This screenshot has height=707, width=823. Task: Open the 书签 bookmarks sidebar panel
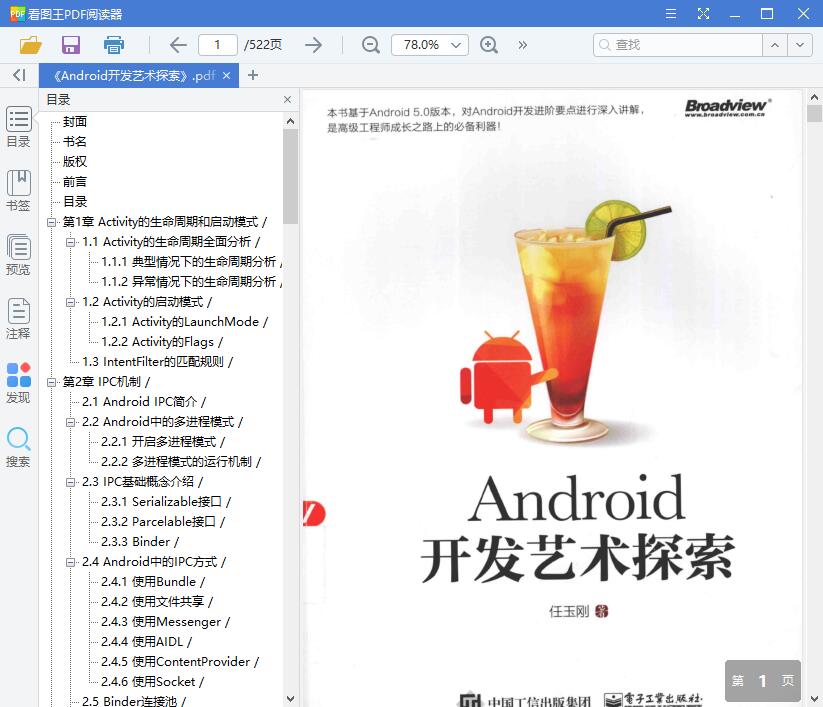tap(18, 191)
